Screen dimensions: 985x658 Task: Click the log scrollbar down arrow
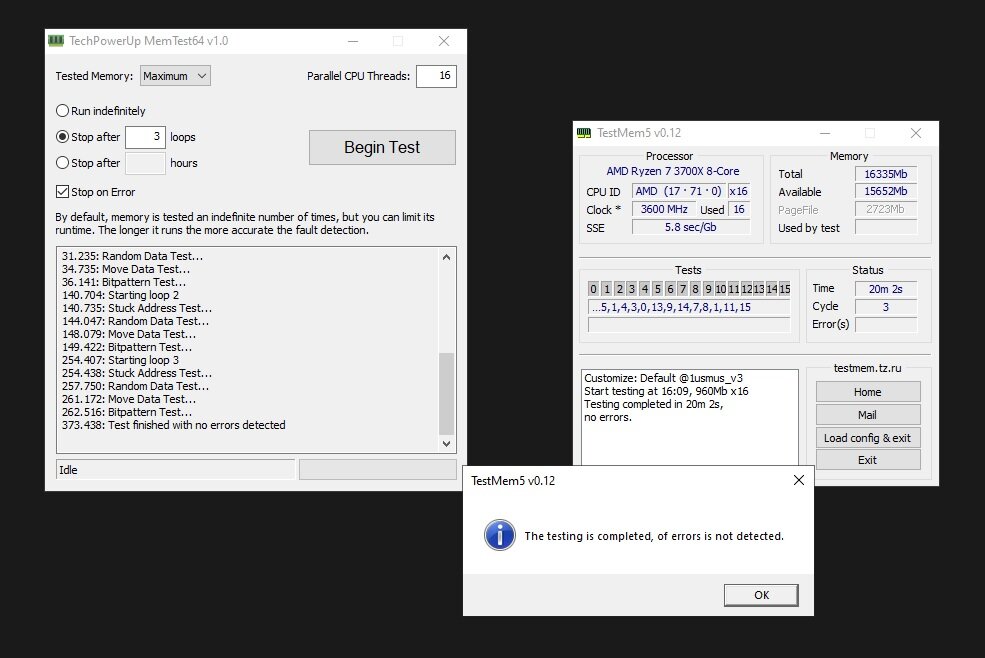(446, 444)
